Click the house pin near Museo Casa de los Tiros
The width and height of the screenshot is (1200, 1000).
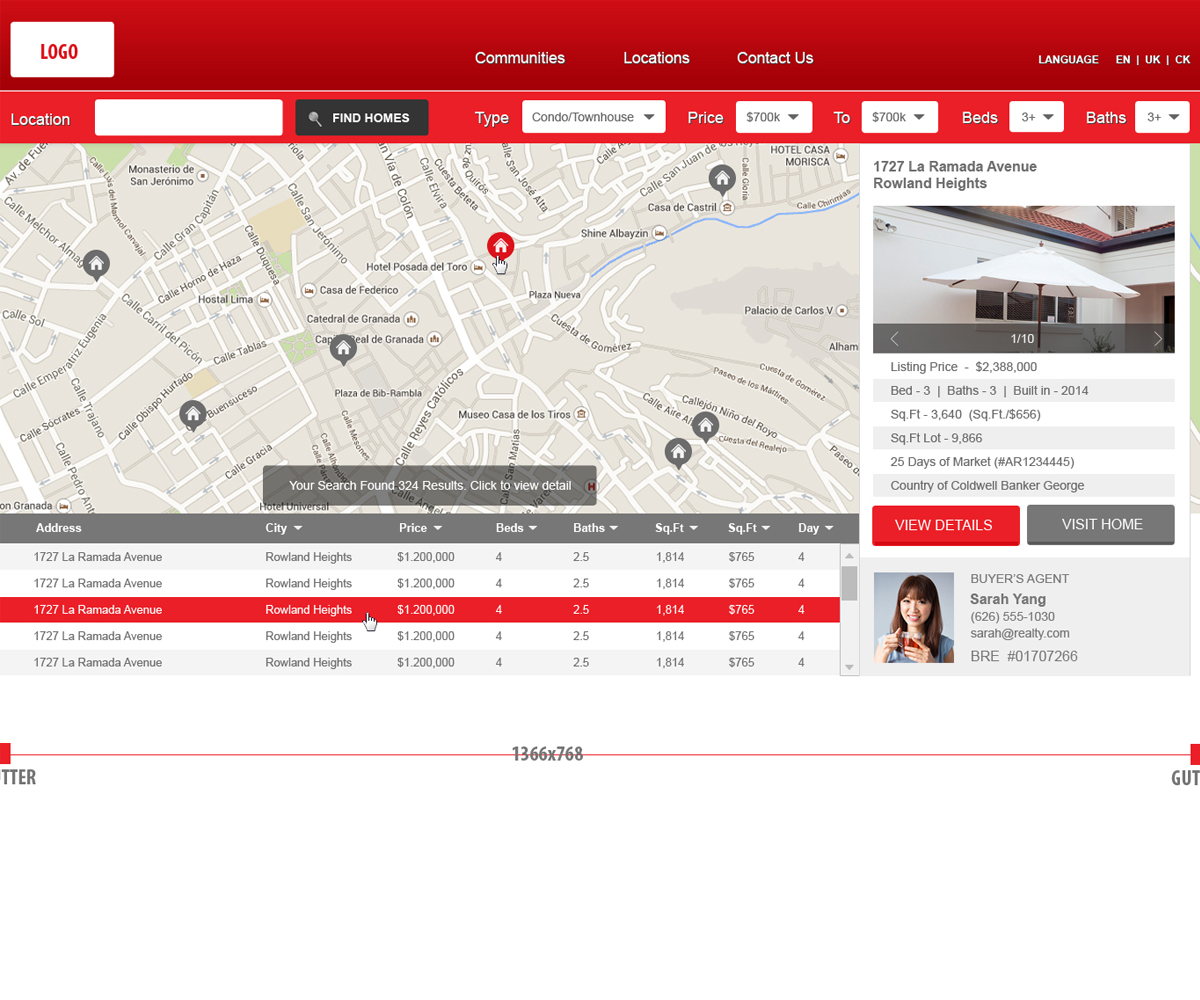pos(705,426)
